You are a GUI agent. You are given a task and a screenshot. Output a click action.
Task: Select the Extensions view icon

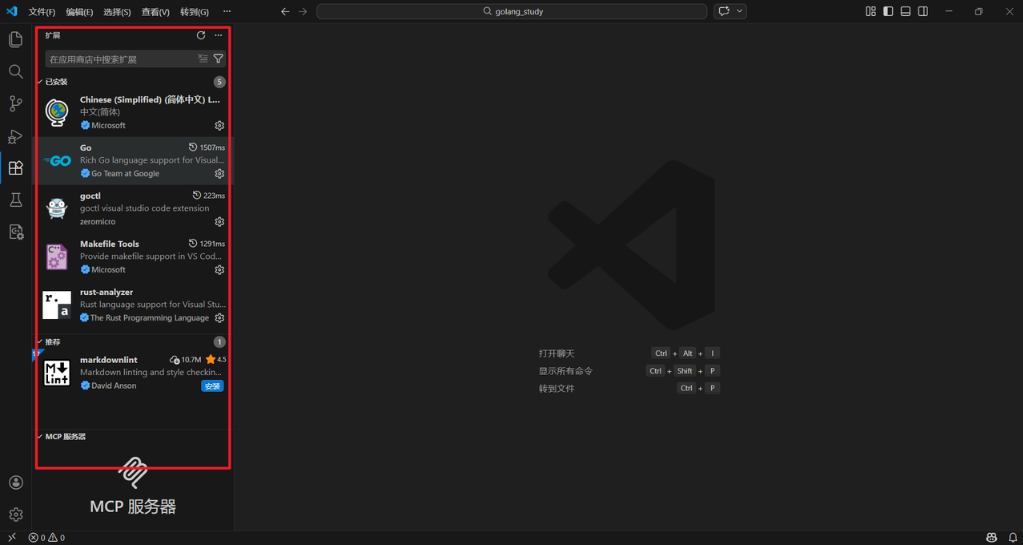coord(16,168)
